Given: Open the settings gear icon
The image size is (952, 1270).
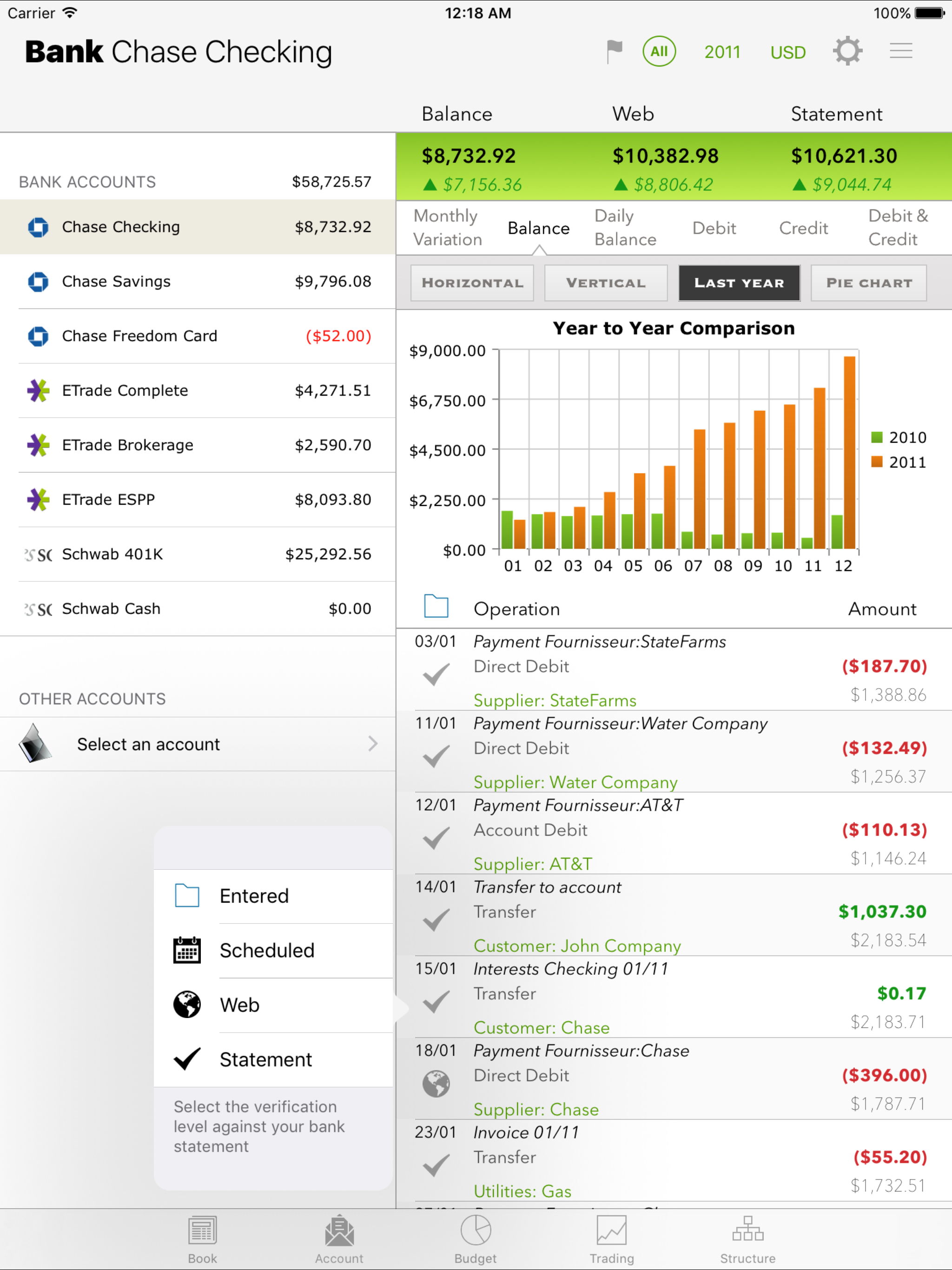Looking at the screenshot, I should (847, 52).
